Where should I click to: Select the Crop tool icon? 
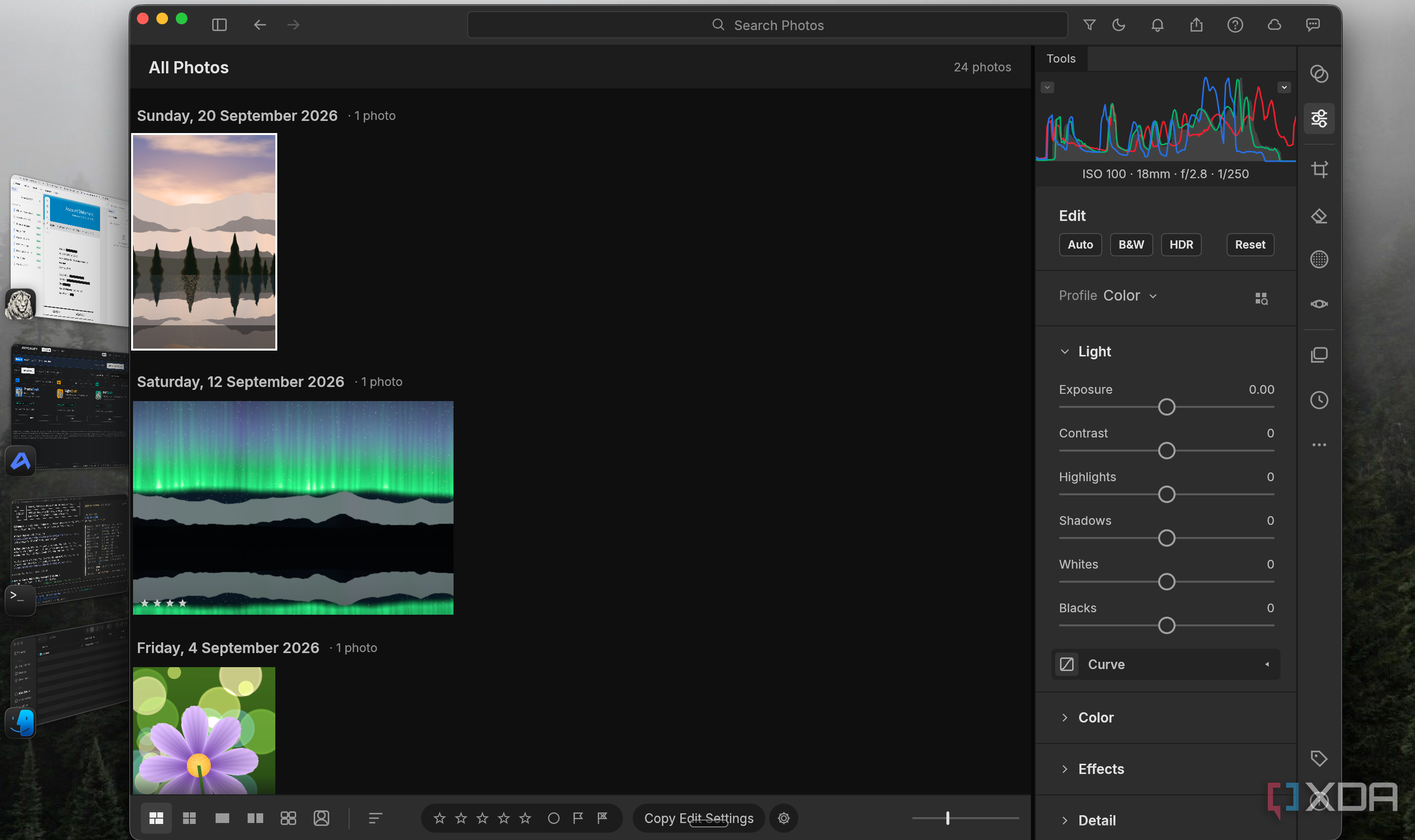pos(1319,169)
